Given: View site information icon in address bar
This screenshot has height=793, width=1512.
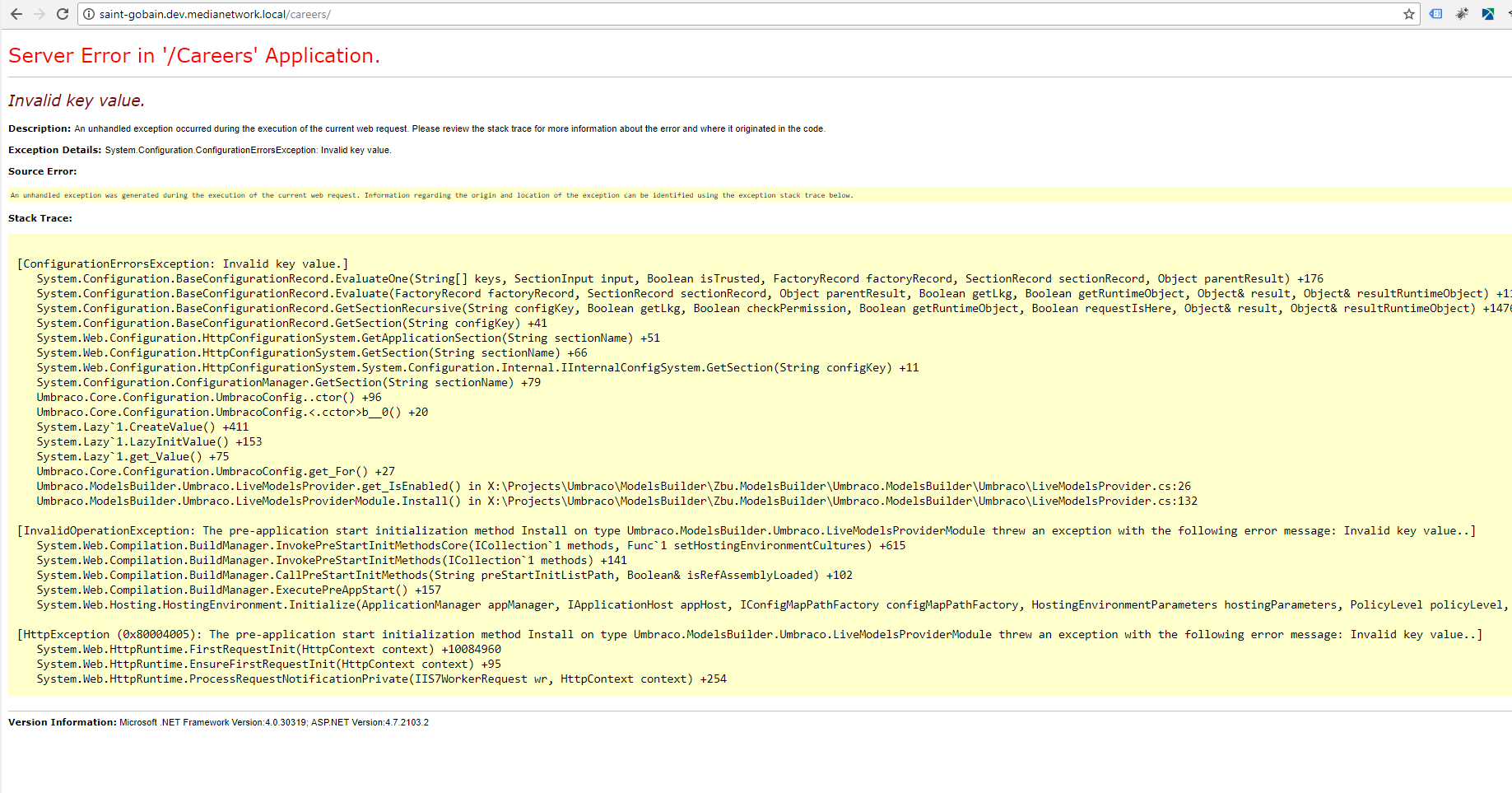Looking at the screenshot, I should click(x=89, y=14).
